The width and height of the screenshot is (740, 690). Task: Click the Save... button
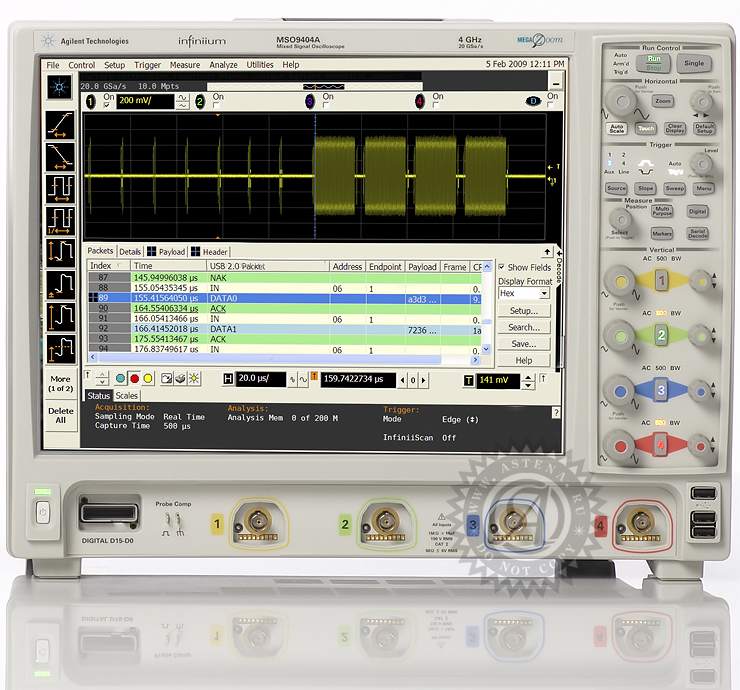click(x=524, y=344)
